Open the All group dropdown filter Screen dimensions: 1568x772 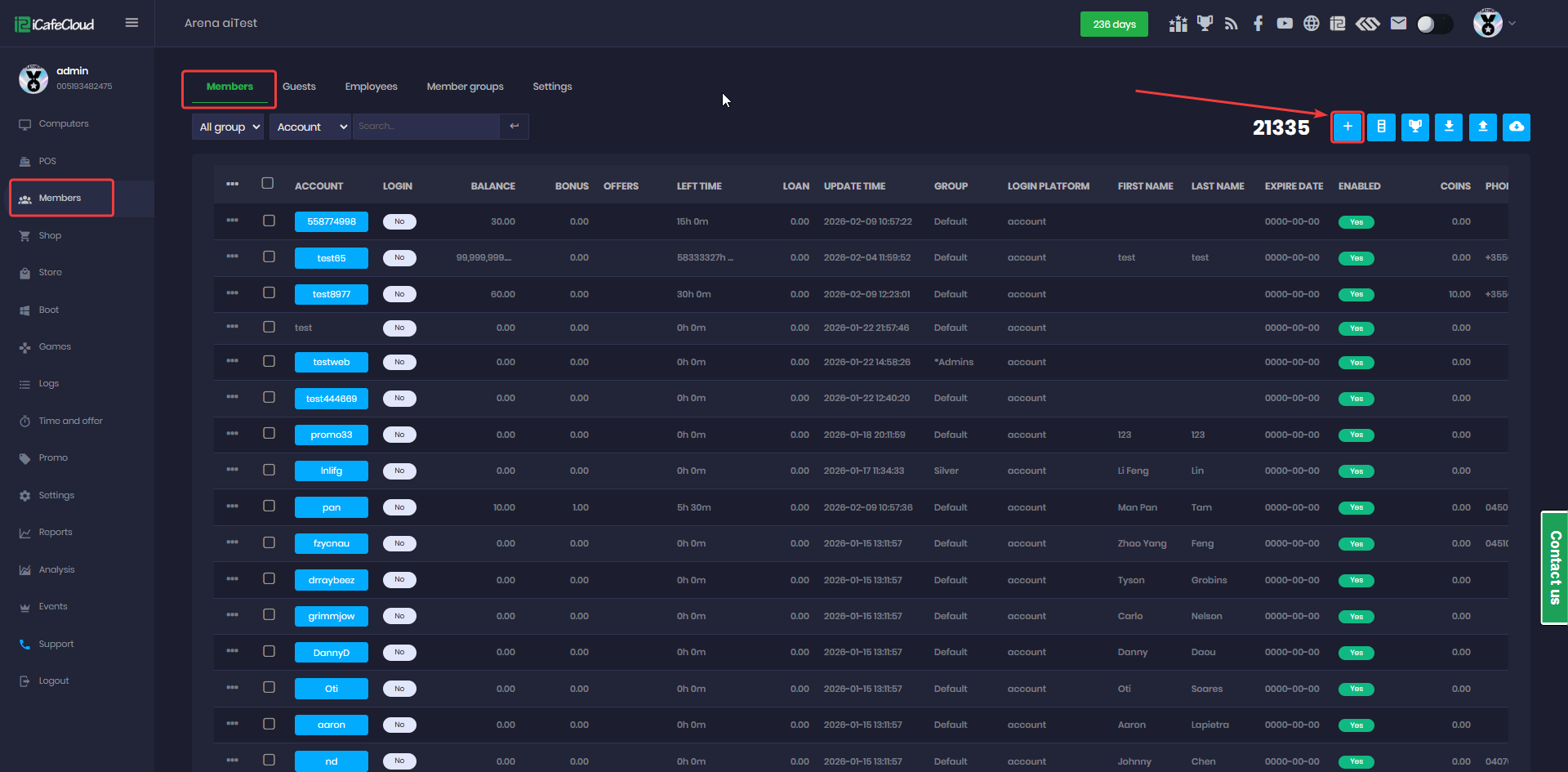point(229,127)
